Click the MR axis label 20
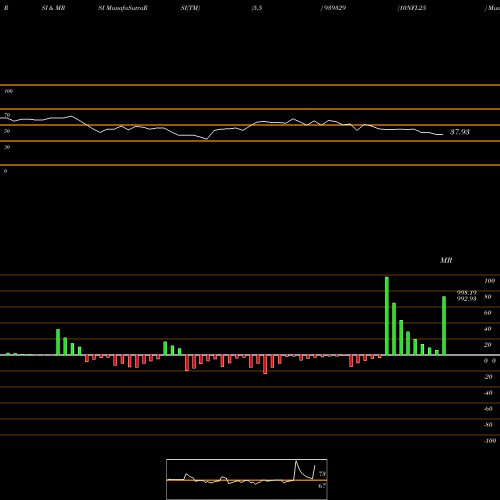Image resolution: width=500 pixels, height=500 pixels. click(x=488, y=345)
